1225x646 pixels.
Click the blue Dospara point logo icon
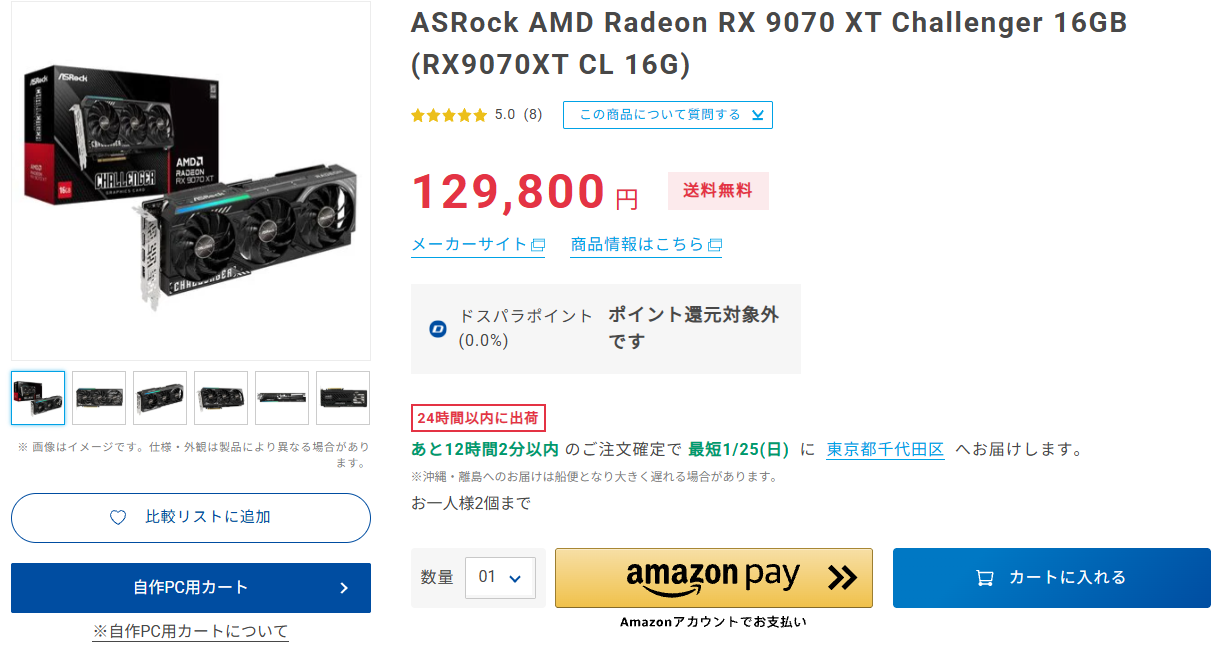437,328
